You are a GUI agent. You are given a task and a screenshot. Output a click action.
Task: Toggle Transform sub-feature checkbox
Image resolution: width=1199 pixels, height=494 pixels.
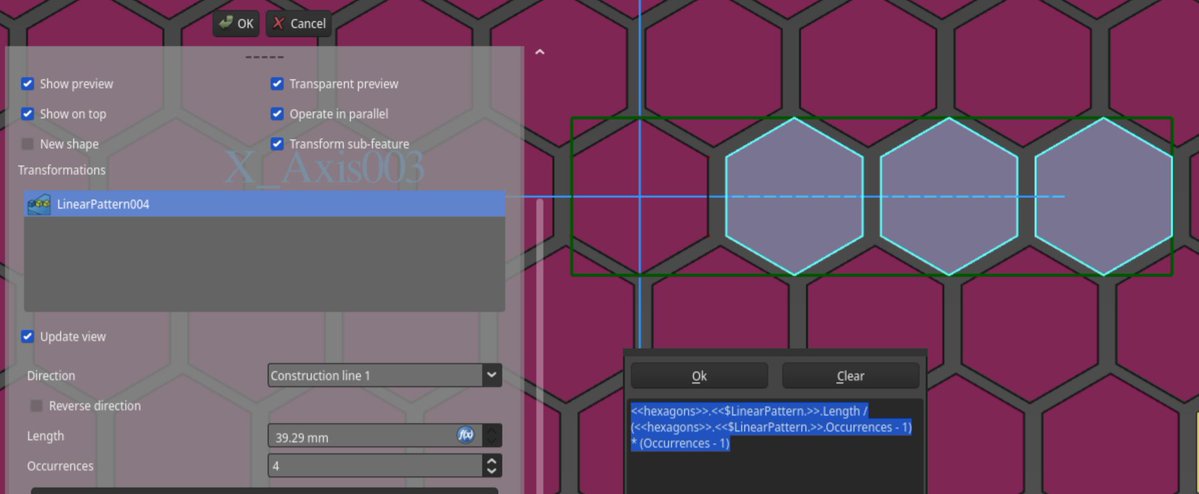click(277, 144)
